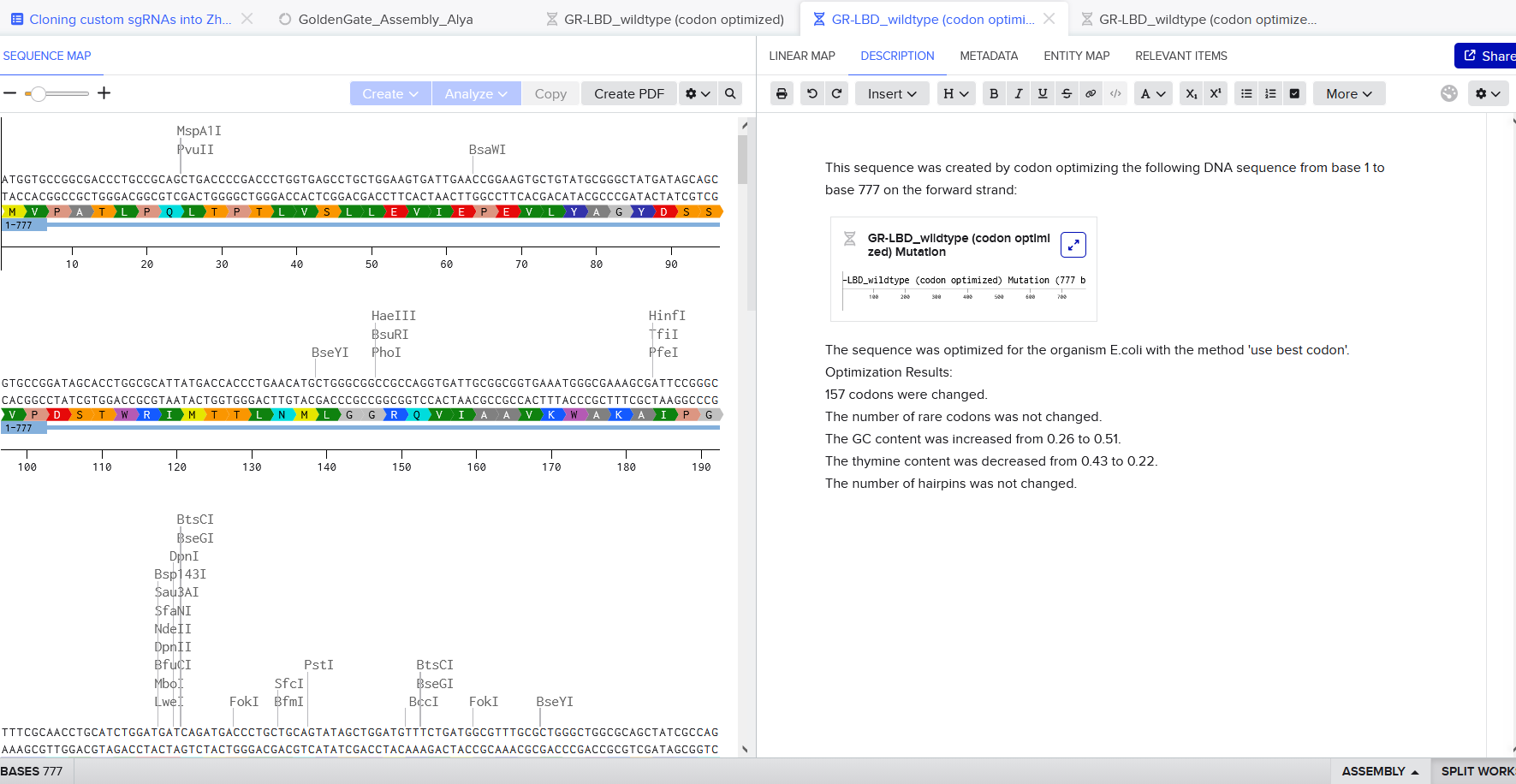This screenshot has height=784, width=1516.
Task: Redo the last edit in description toolbar
Action: 837,94
